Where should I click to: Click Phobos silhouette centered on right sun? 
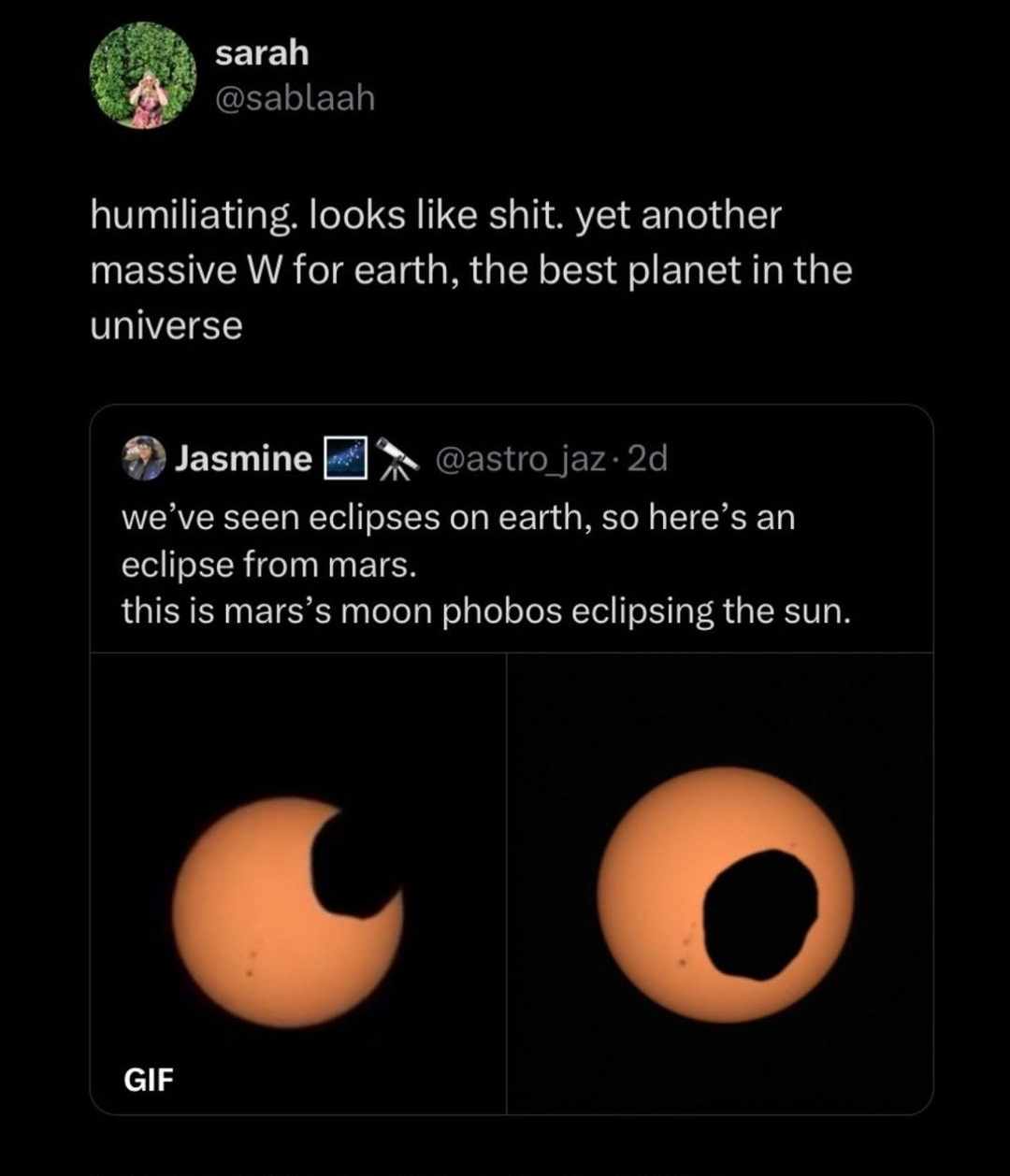[x=759, y=913]
